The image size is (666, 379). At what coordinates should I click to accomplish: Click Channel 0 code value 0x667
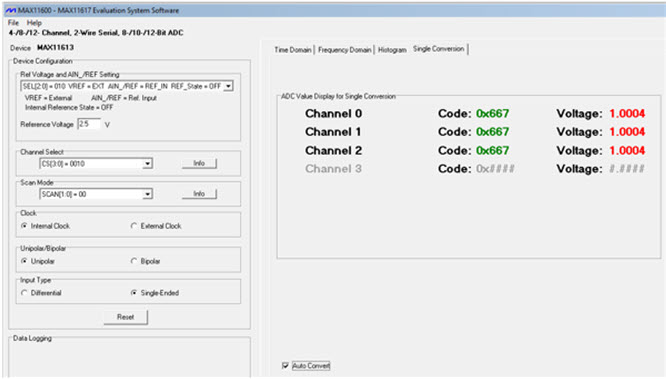[x=492, y=114]
